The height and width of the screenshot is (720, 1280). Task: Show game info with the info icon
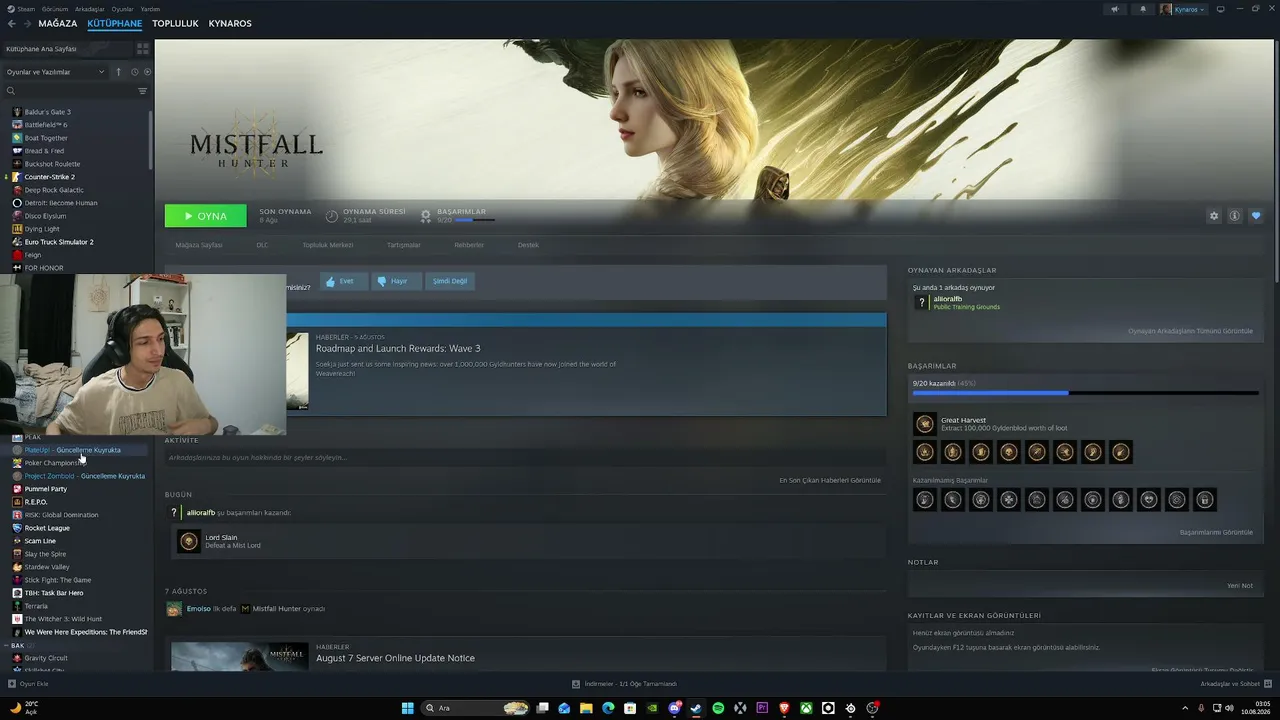coord(1235,216)
